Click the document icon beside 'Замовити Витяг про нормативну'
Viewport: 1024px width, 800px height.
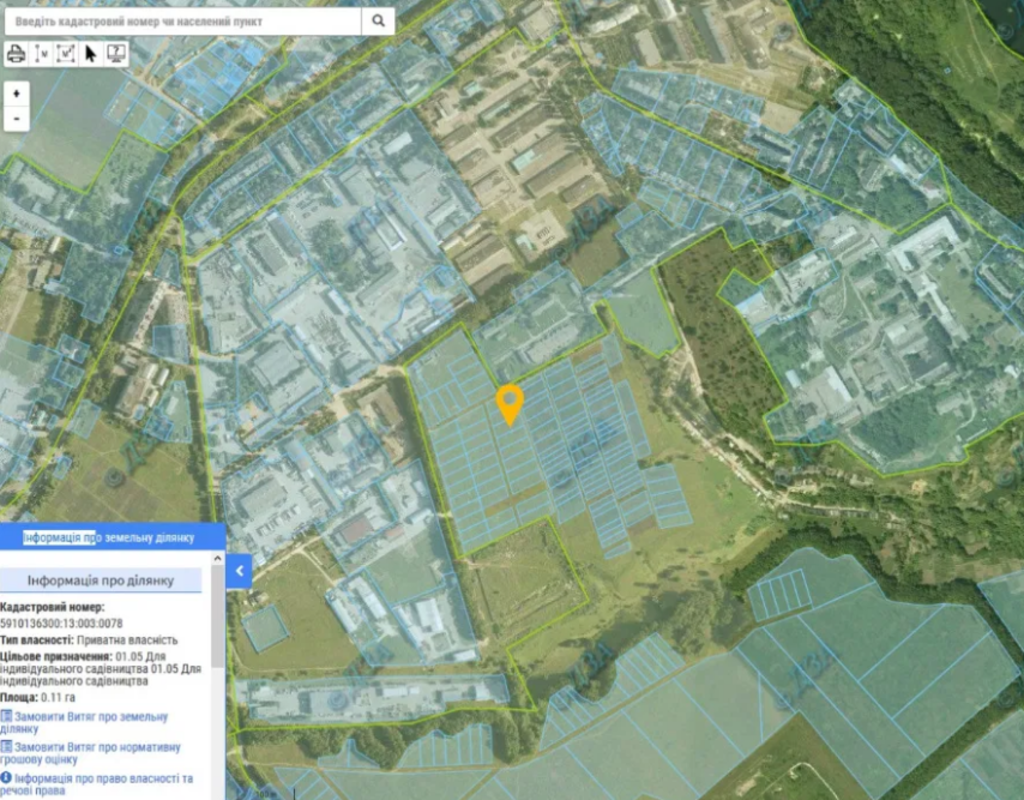[6, 747]
